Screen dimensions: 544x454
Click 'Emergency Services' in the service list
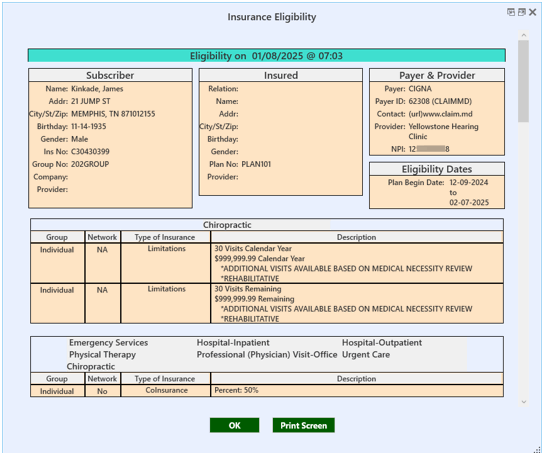click(109, 343)
